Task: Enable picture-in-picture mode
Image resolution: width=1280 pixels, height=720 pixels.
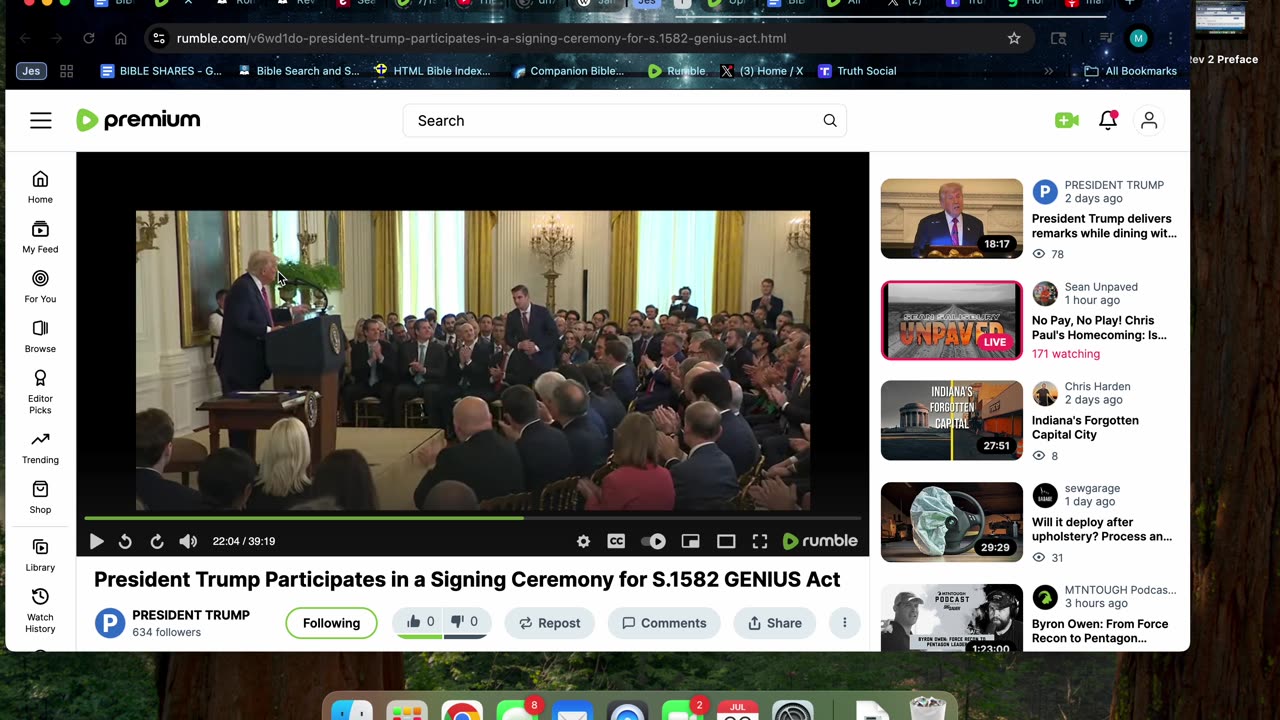Action: (x=690, y=541)
